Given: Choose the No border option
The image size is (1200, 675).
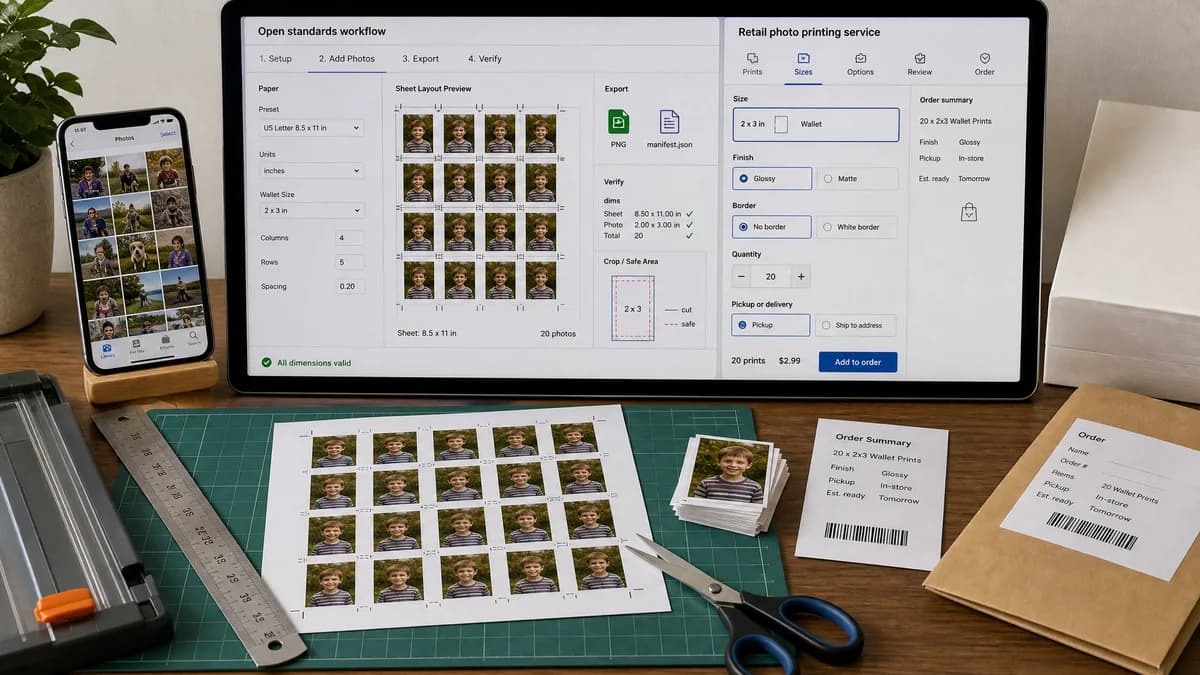Looking at the screenshot, I should tap(772, 227).
